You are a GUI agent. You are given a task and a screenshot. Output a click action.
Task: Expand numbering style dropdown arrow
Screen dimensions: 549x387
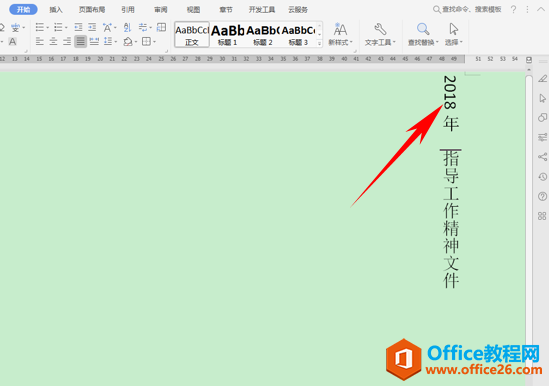point(66,28)
